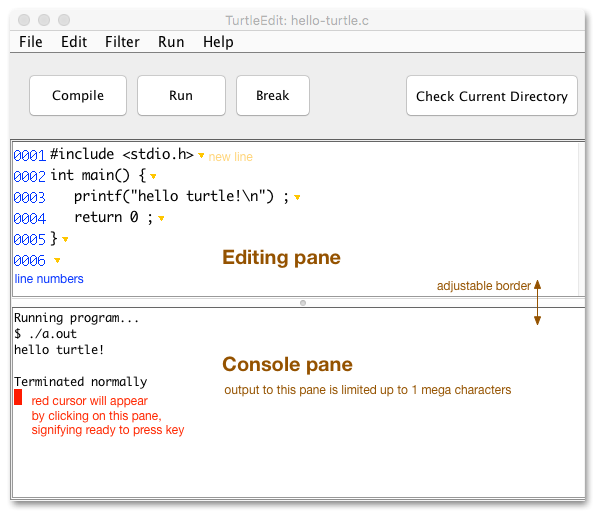
Task: Open the File menu
Action: coord(31,42)
